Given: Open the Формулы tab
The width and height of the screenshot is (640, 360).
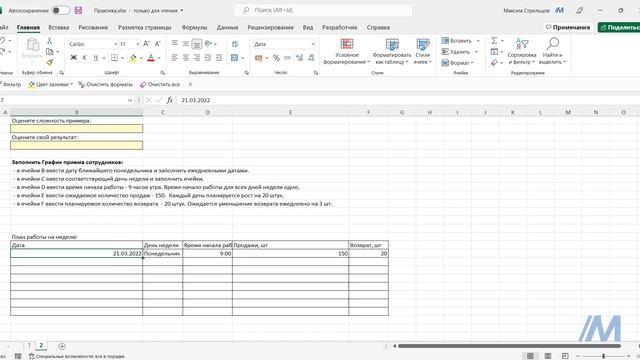Looking at the screenshot, I should coord(194,27).
